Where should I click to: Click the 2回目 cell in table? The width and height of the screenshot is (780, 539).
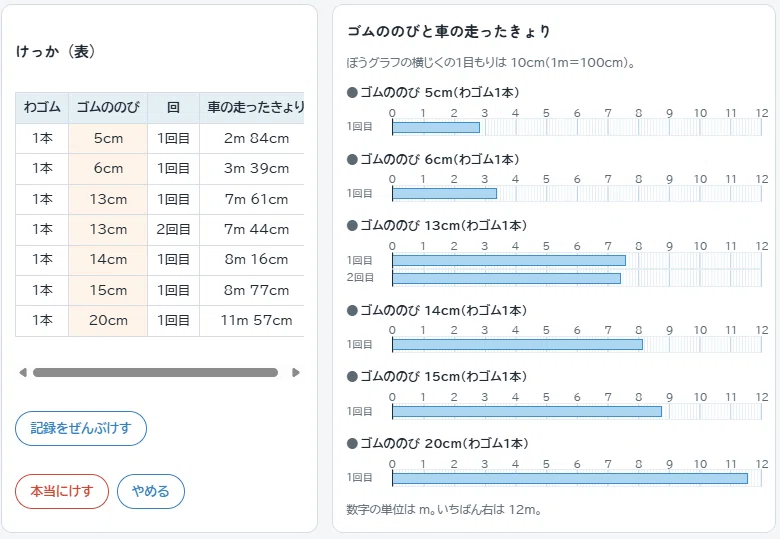[173, 229]
